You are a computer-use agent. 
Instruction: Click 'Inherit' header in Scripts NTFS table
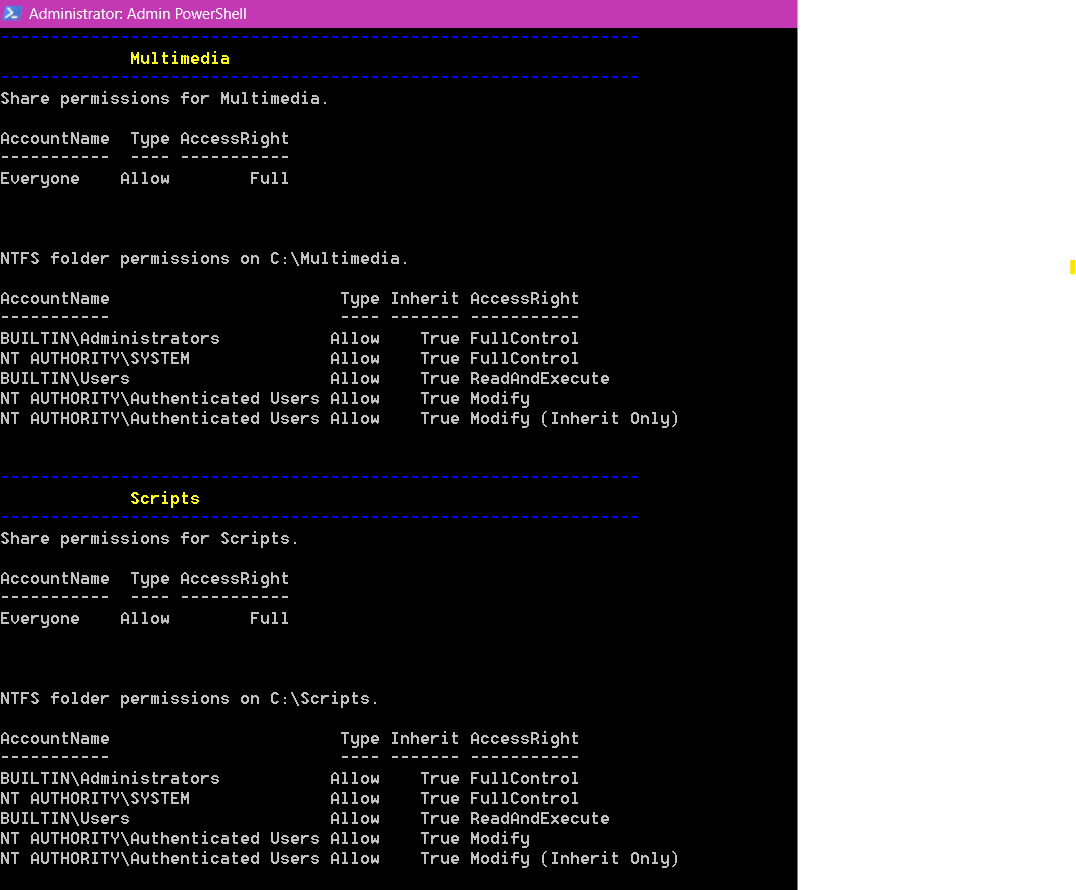(425, 738)
